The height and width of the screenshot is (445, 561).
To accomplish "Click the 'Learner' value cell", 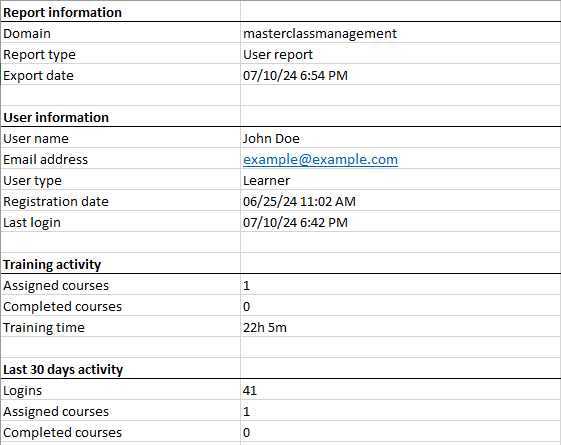I will [x=401, y=180].
